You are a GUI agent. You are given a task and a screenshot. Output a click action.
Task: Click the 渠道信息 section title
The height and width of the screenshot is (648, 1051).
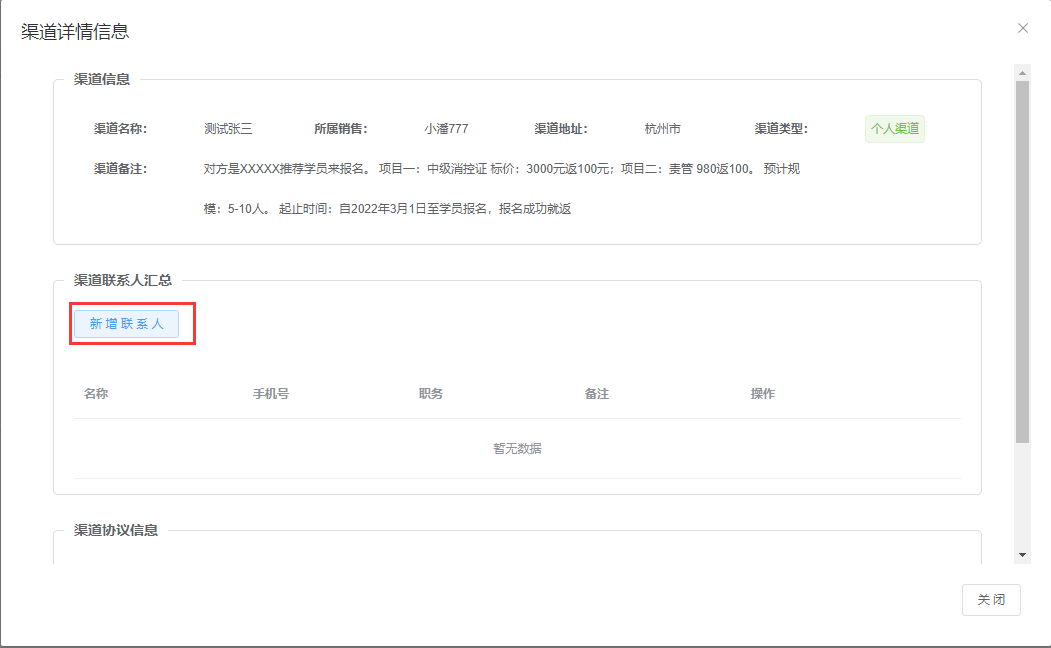[x=102, y=79]
